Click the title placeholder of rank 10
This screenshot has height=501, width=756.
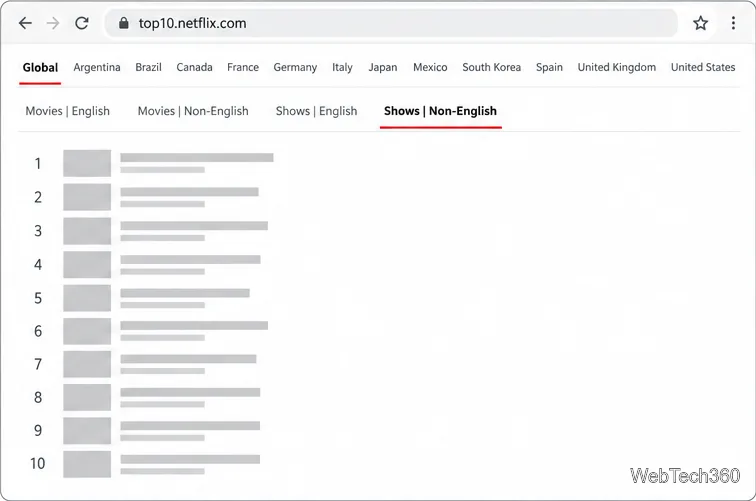click(x=190, y=459)
